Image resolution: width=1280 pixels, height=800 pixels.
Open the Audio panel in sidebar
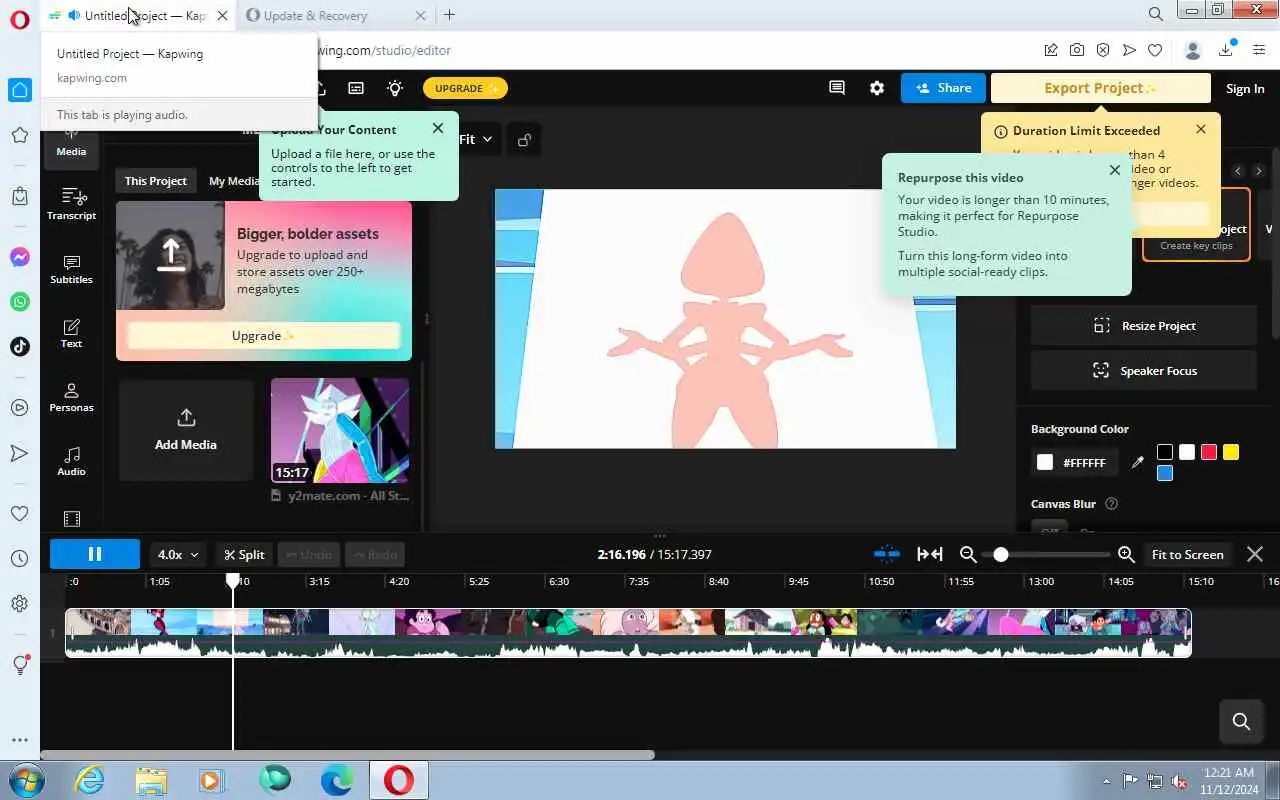[71, 460]
